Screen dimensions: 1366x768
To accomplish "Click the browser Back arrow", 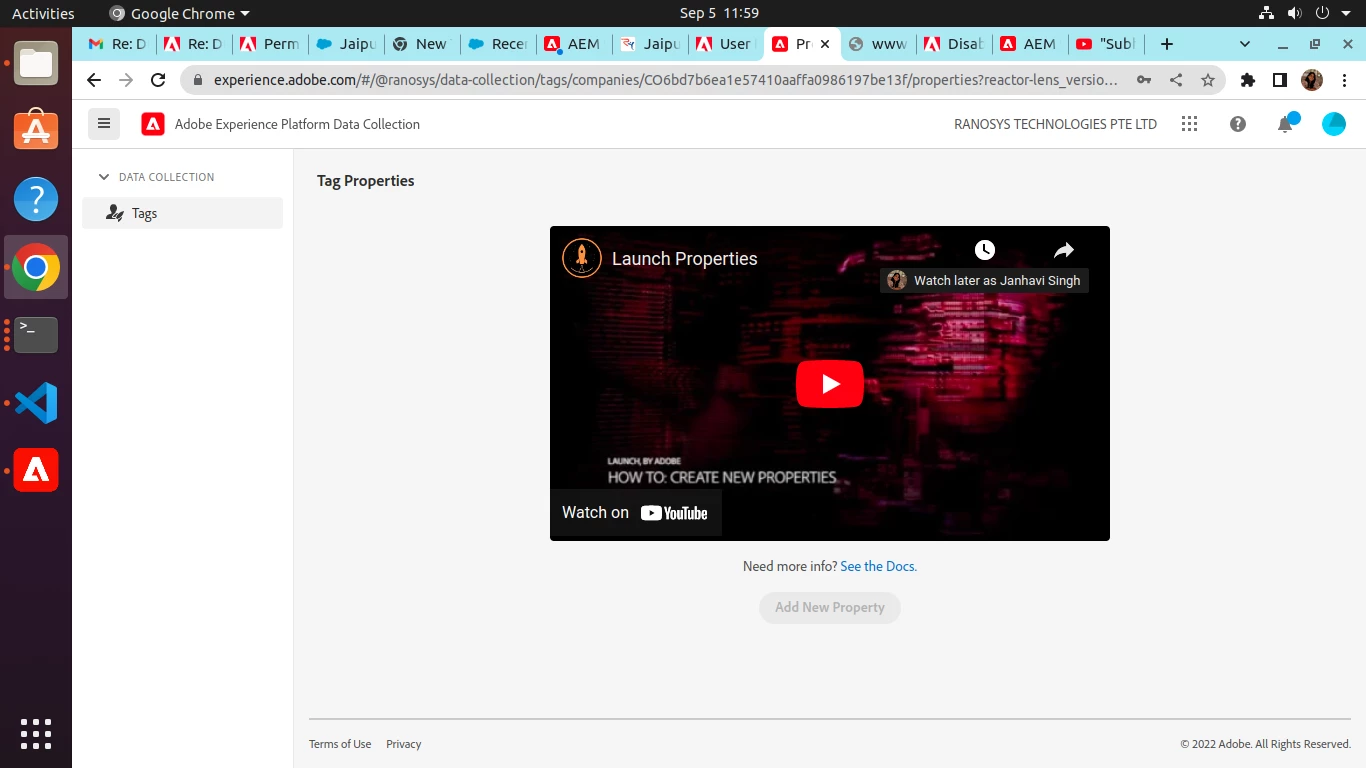I will 94,80.
